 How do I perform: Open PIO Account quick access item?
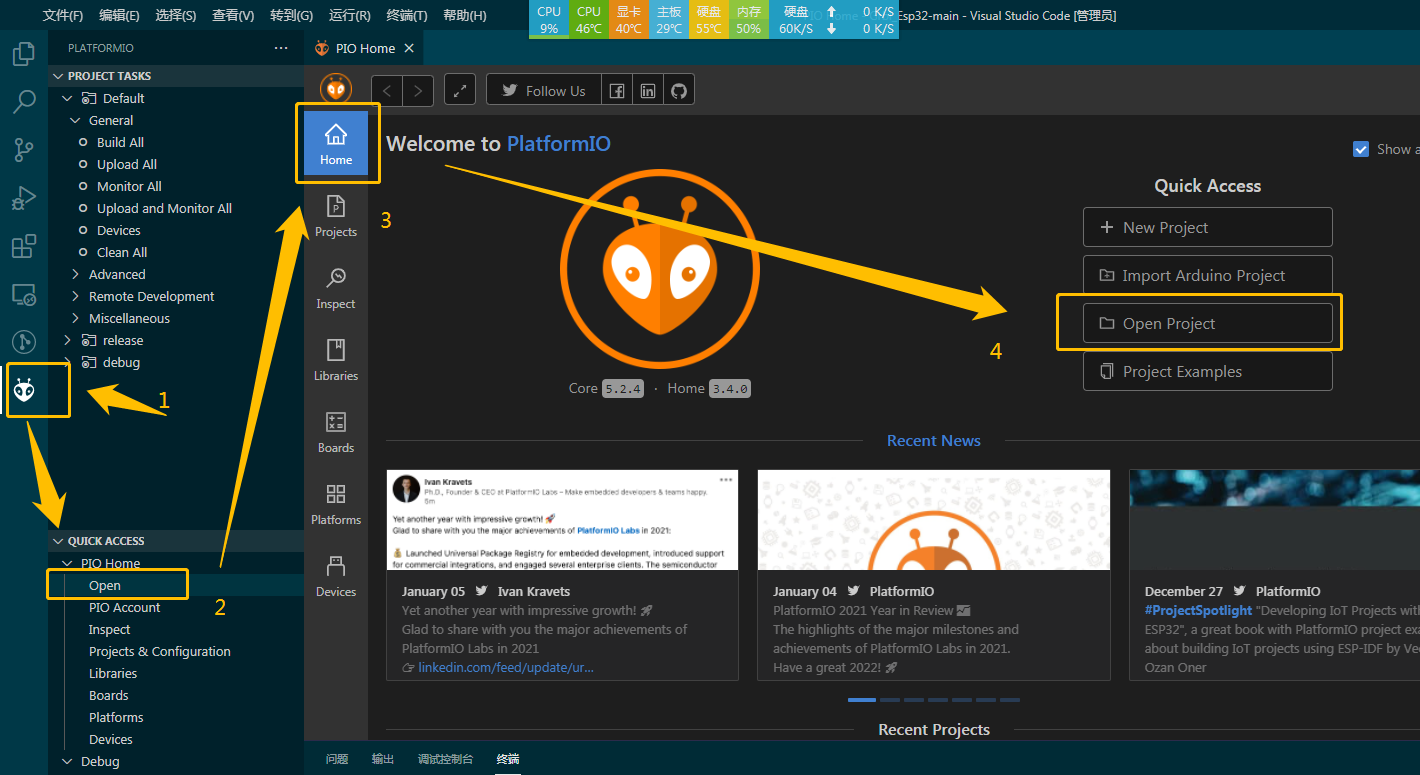click(124, 607)
